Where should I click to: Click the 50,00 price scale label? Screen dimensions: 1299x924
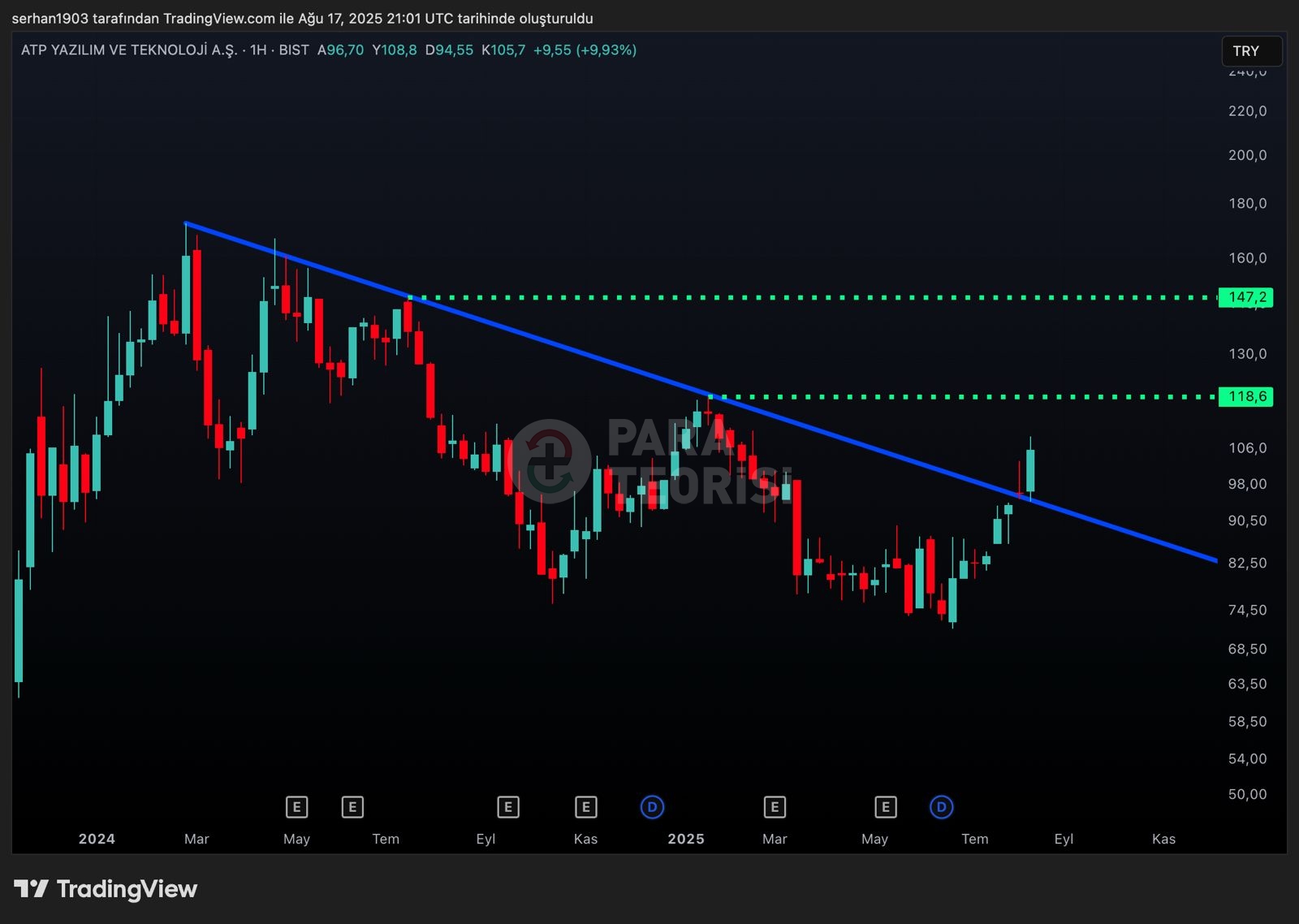point(1247,794)
